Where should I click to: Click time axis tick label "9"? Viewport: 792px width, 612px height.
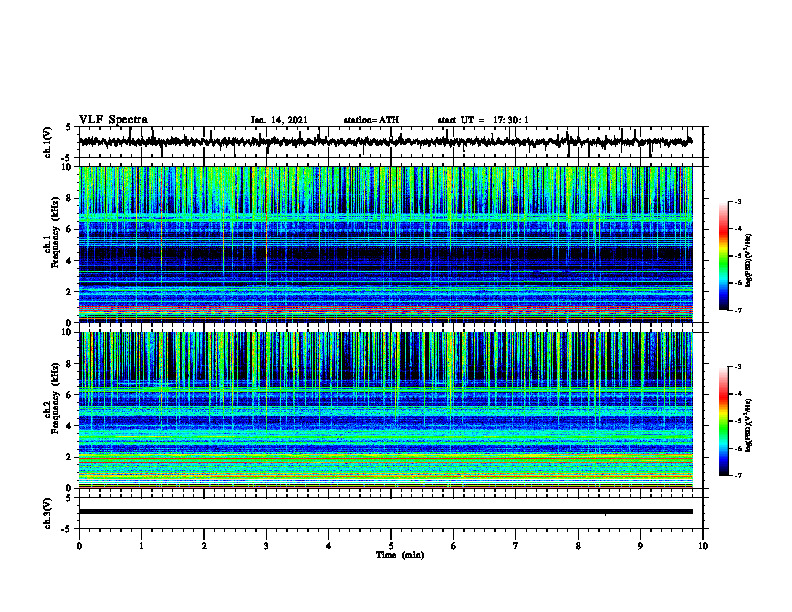(640, 546)
